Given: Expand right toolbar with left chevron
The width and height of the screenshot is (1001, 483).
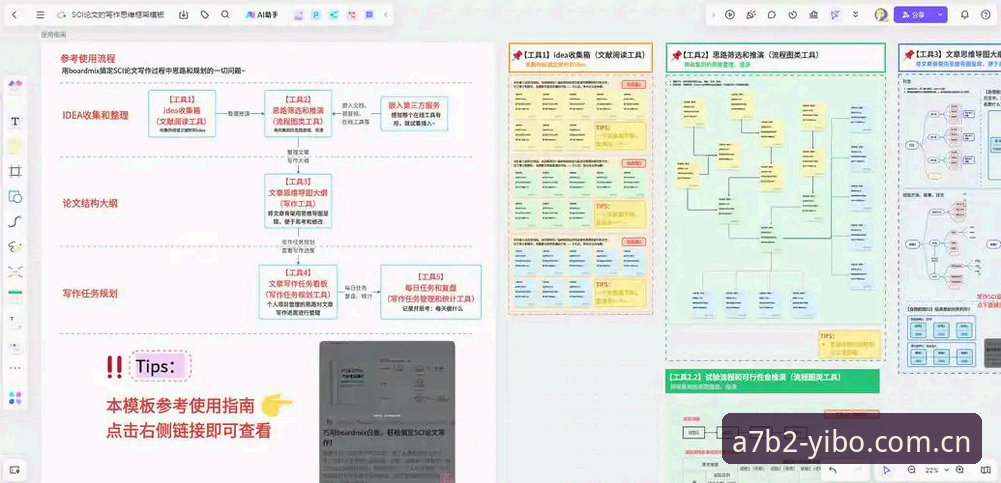Looking at the screenshot, I should click(x=714, y=15).
